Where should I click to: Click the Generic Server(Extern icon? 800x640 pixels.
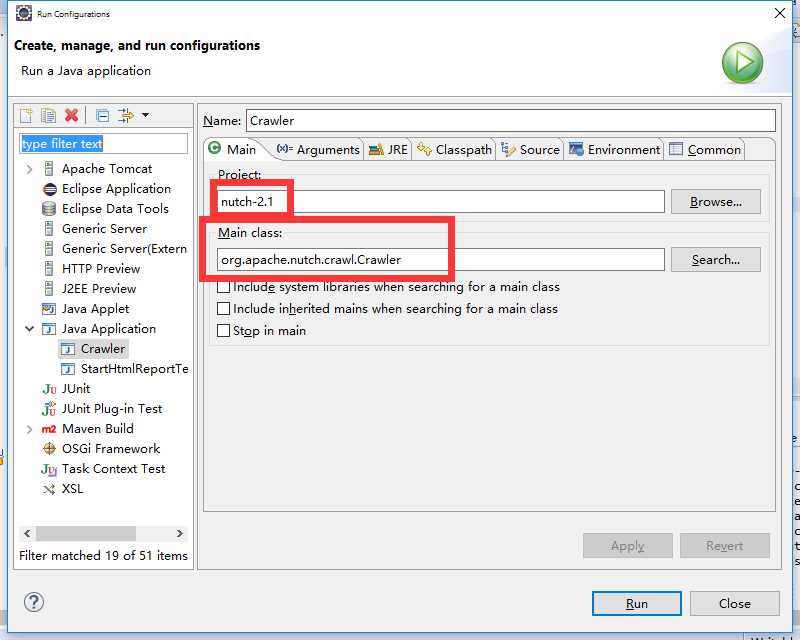coord(49,249)
